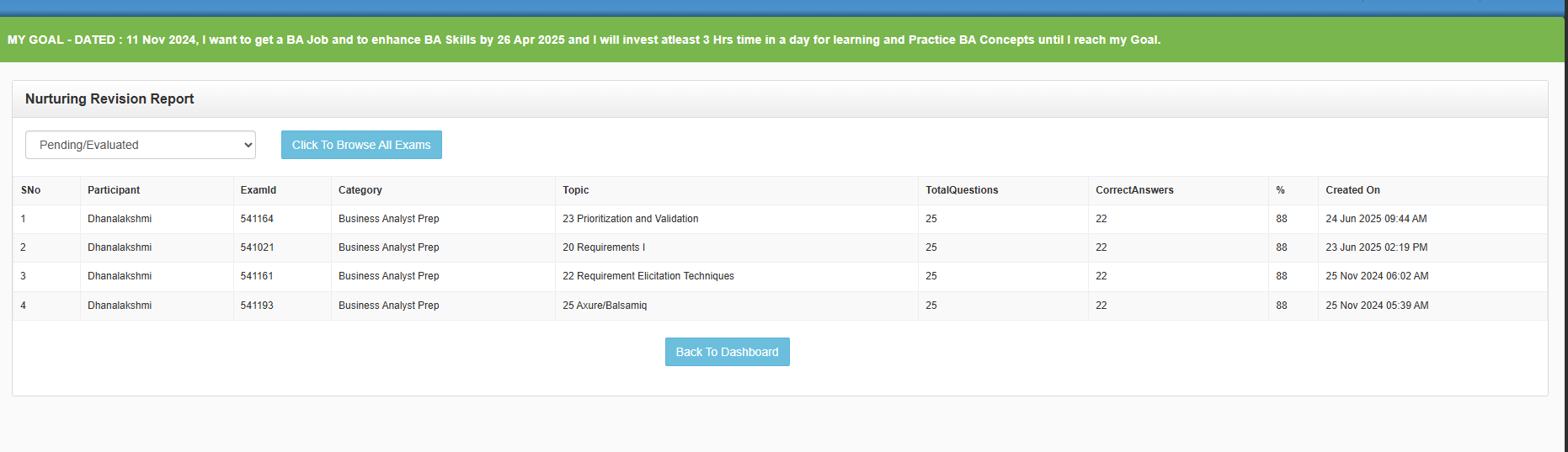Select the Topic column header

(x=576, y=190)
